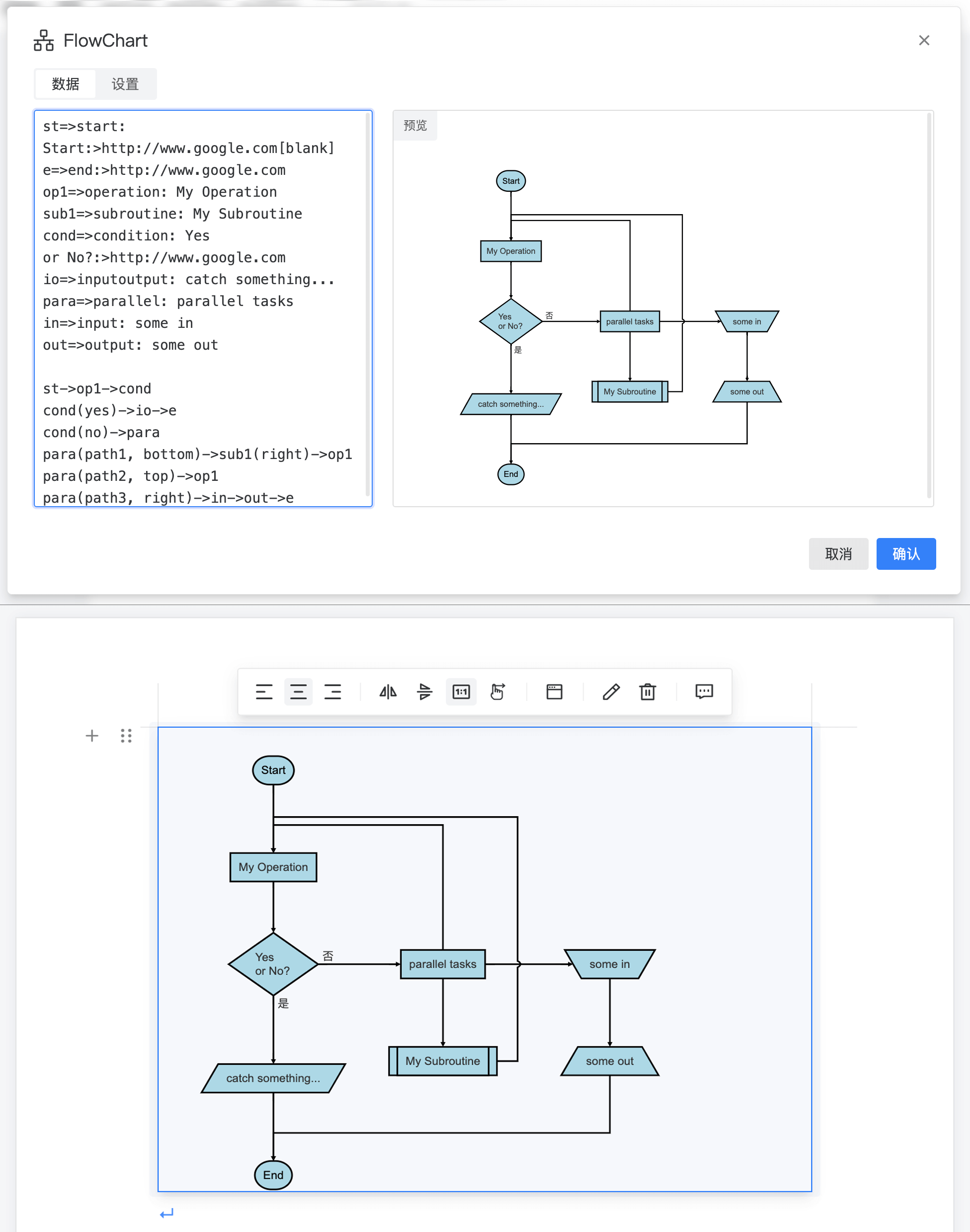
Task: Align the block left in the toolbar
Action: (x=264, y=692)
